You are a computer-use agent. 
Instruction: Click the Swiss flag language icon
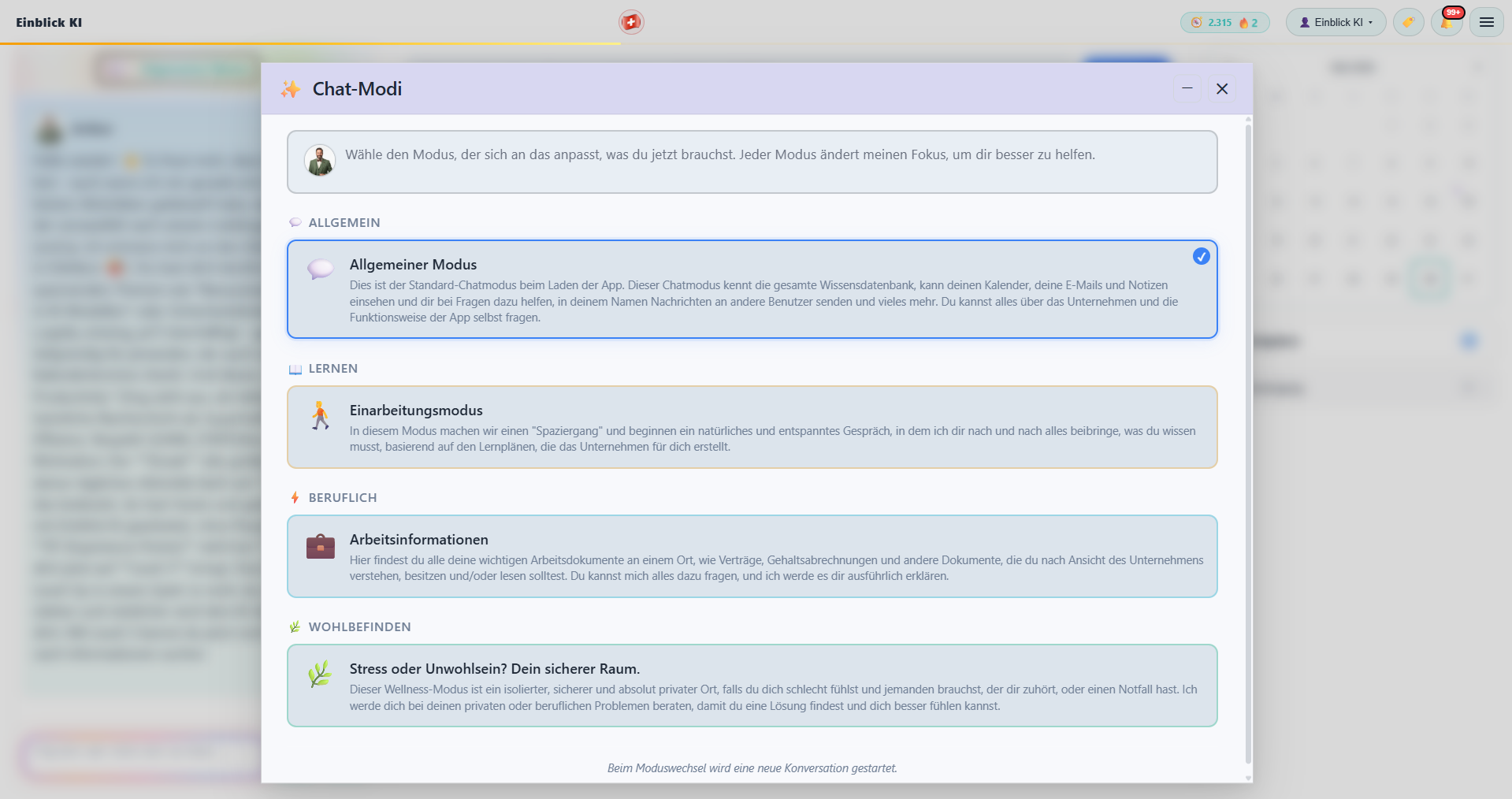[631, 22]
